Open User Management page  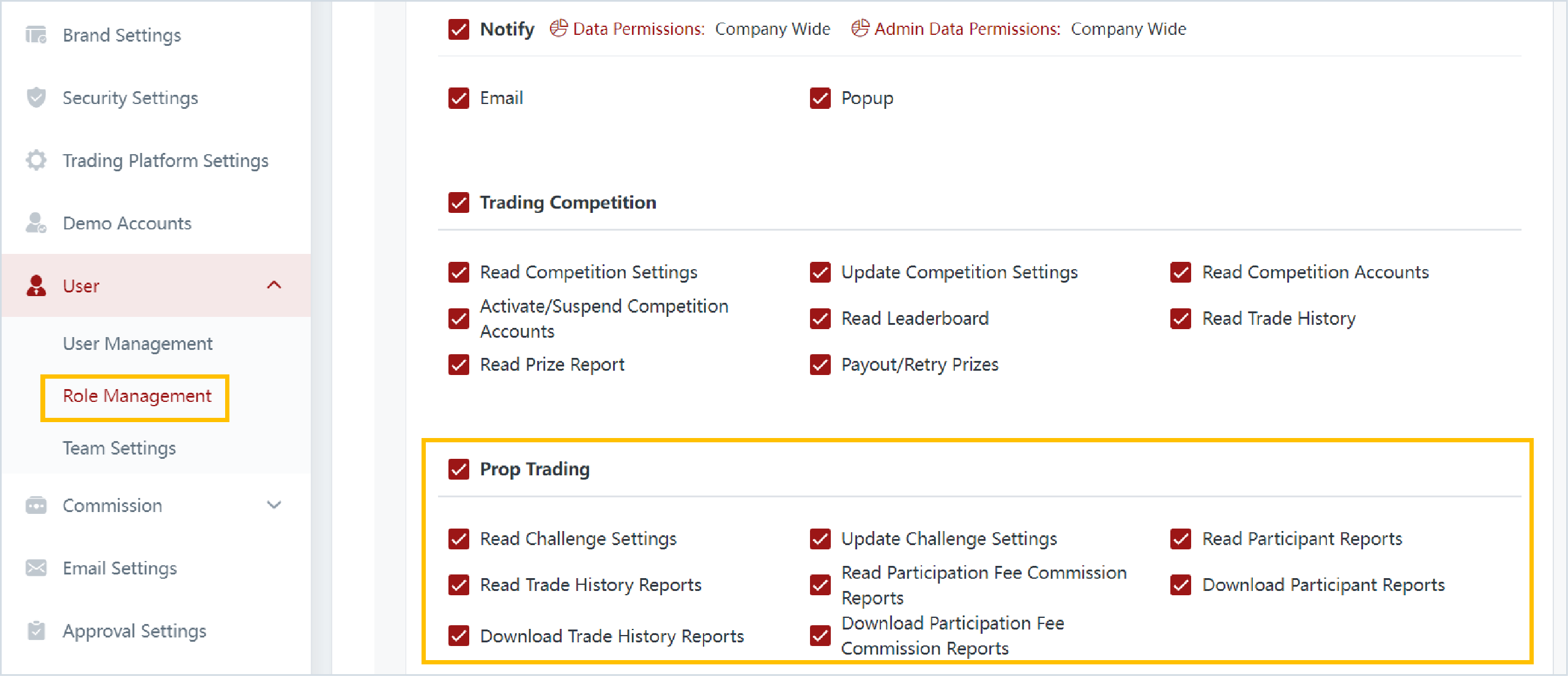tap(138, 343)
